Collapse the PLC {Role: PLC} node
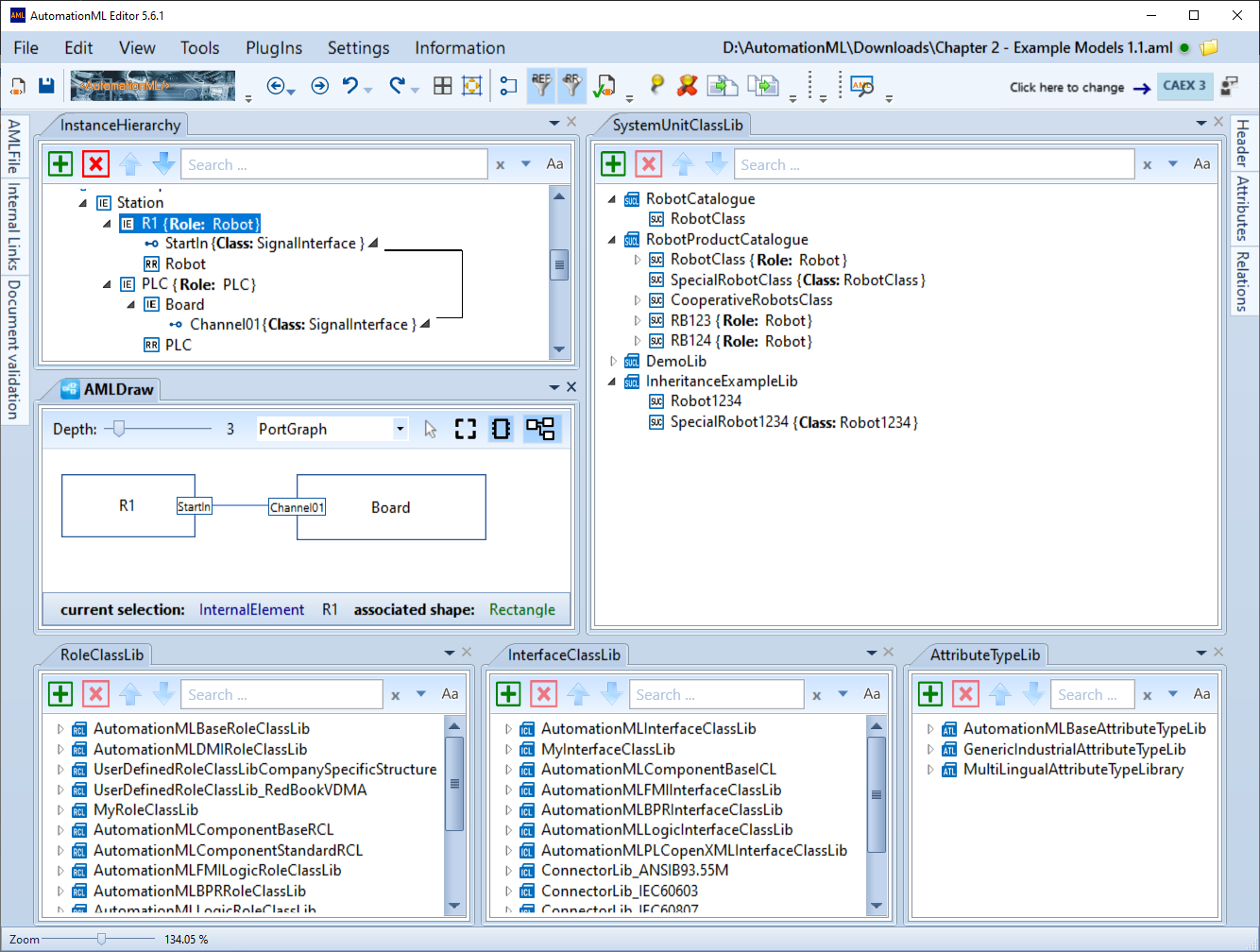1260x952 pixels. coord(107,284)
